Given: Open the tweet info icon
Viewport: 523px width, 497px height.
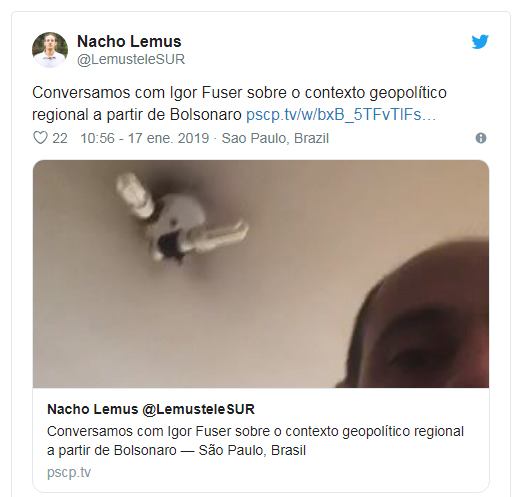Looking at the screenshot, I should coord(481,138).
